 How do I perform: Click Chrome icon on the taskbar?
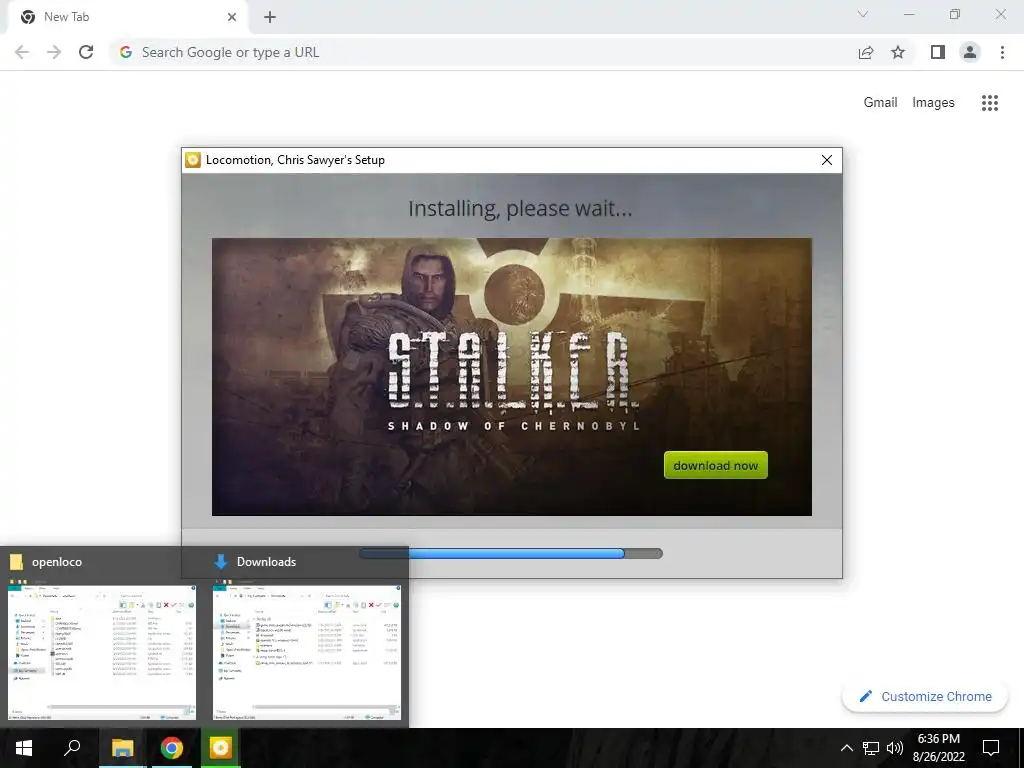click(172, 748)
